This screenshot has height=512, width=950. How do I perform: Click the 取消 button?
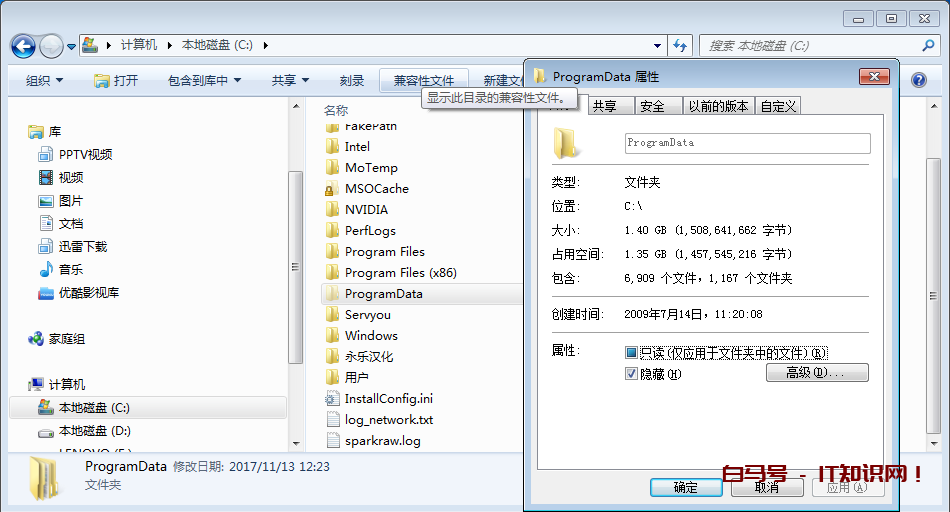(767, 487)
